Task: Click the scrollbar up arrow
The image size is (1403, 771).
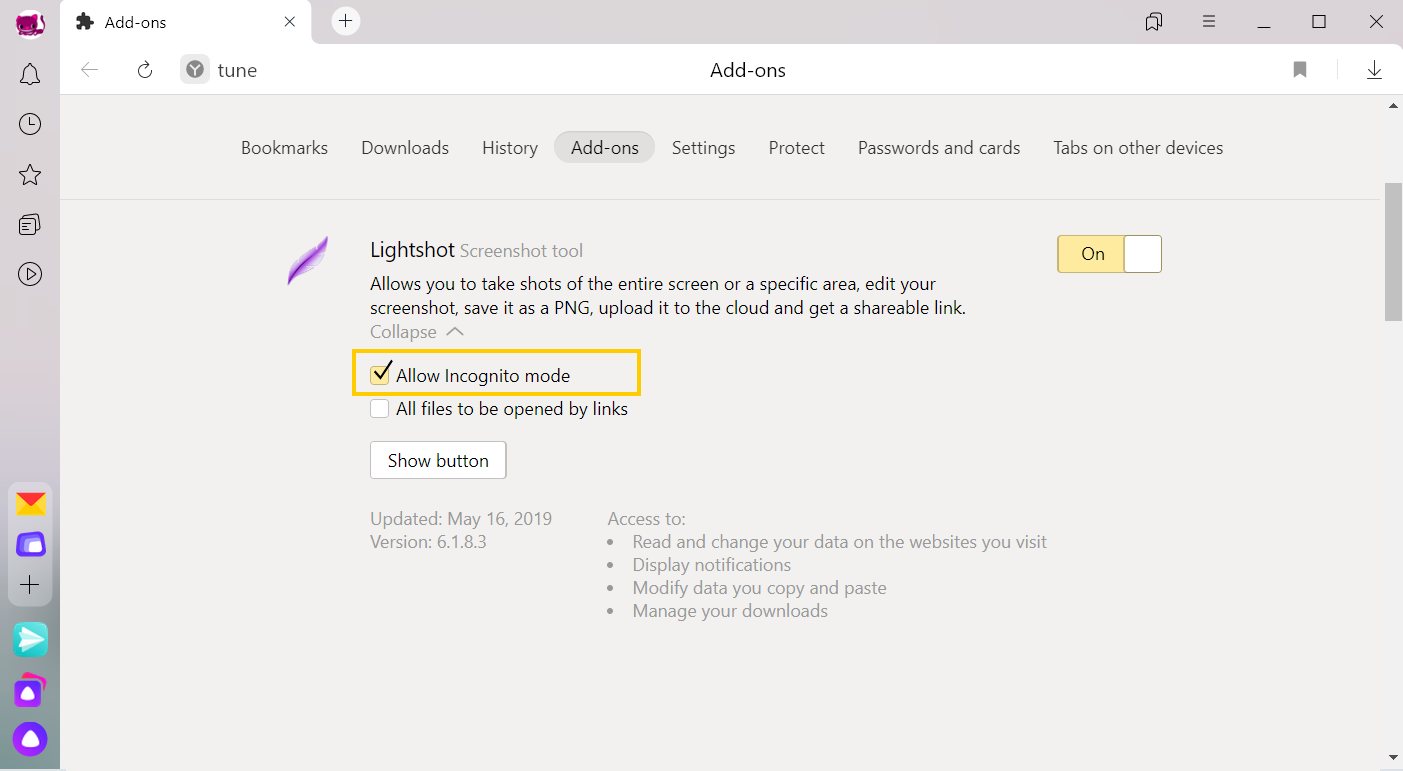Action: click(x=1393, y=105)
